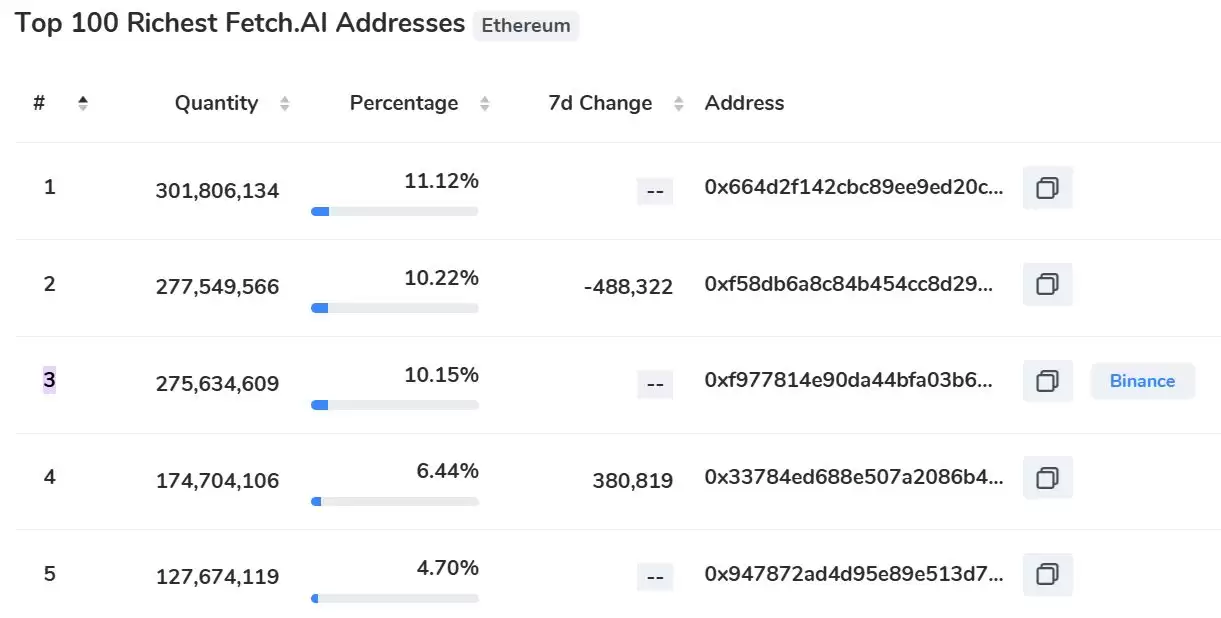Screen dimensions: 1221x618
Task: Click the Binance label tag
Action: [1142, 381]
